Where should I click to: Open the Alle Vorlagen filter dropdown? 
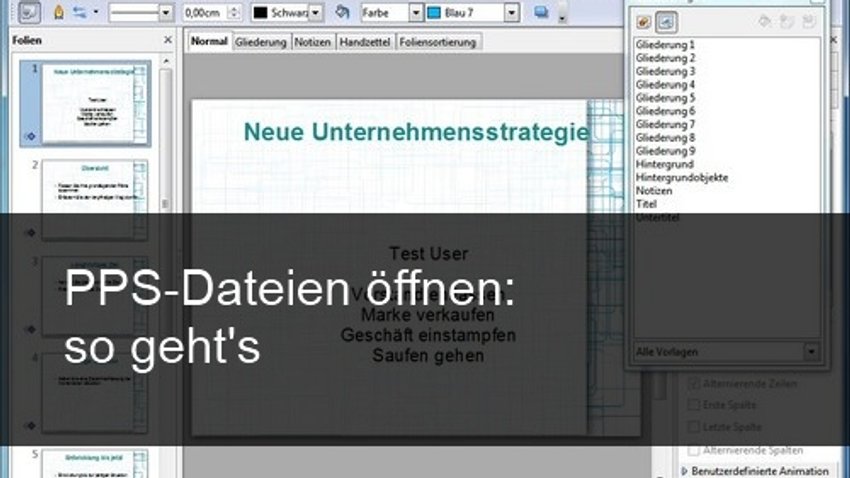point(811,352)
